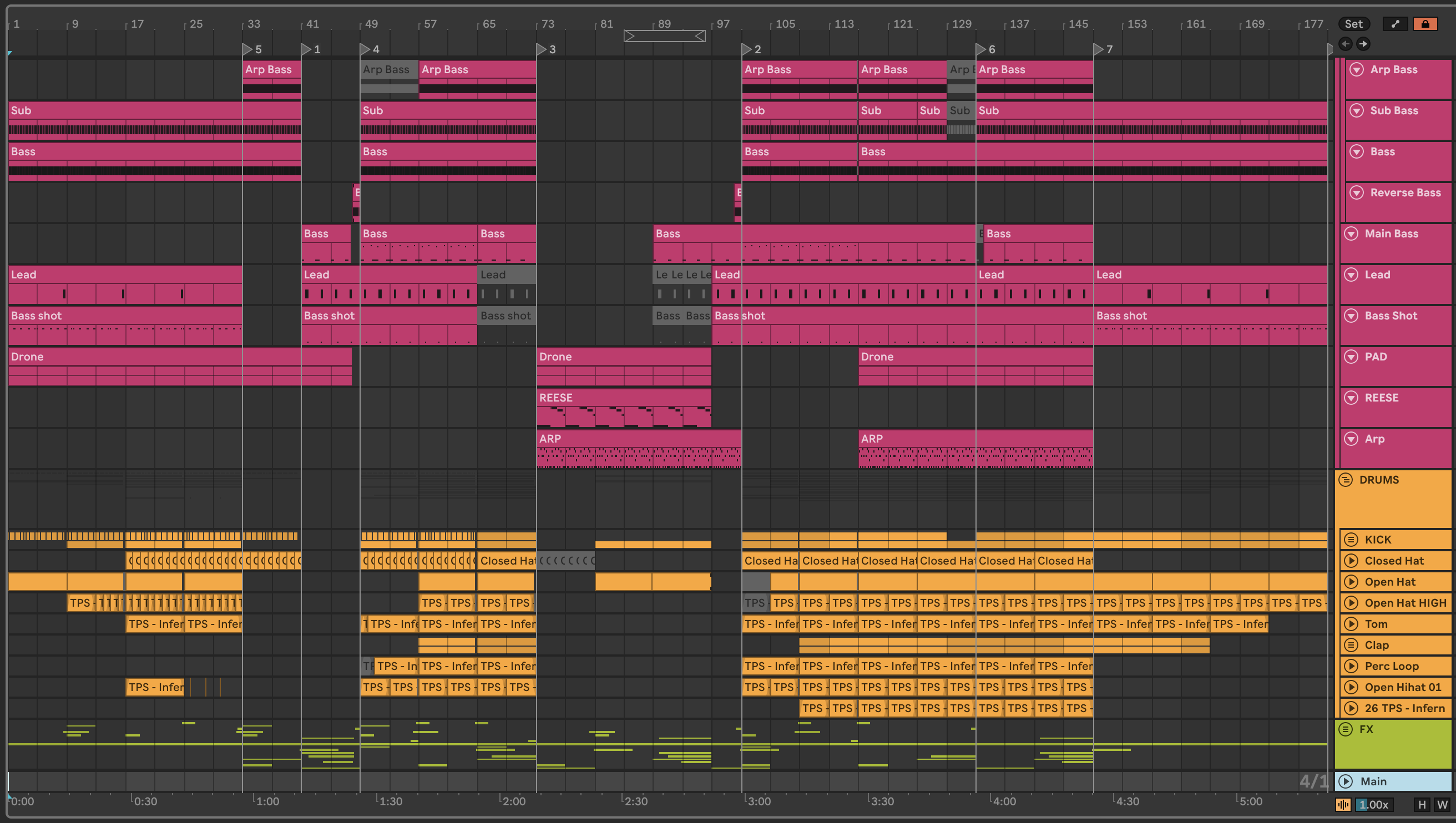1456x823 pixels.
Task: Jump to locator 7
Action: pyautogui.click(x=1099, y=49)
